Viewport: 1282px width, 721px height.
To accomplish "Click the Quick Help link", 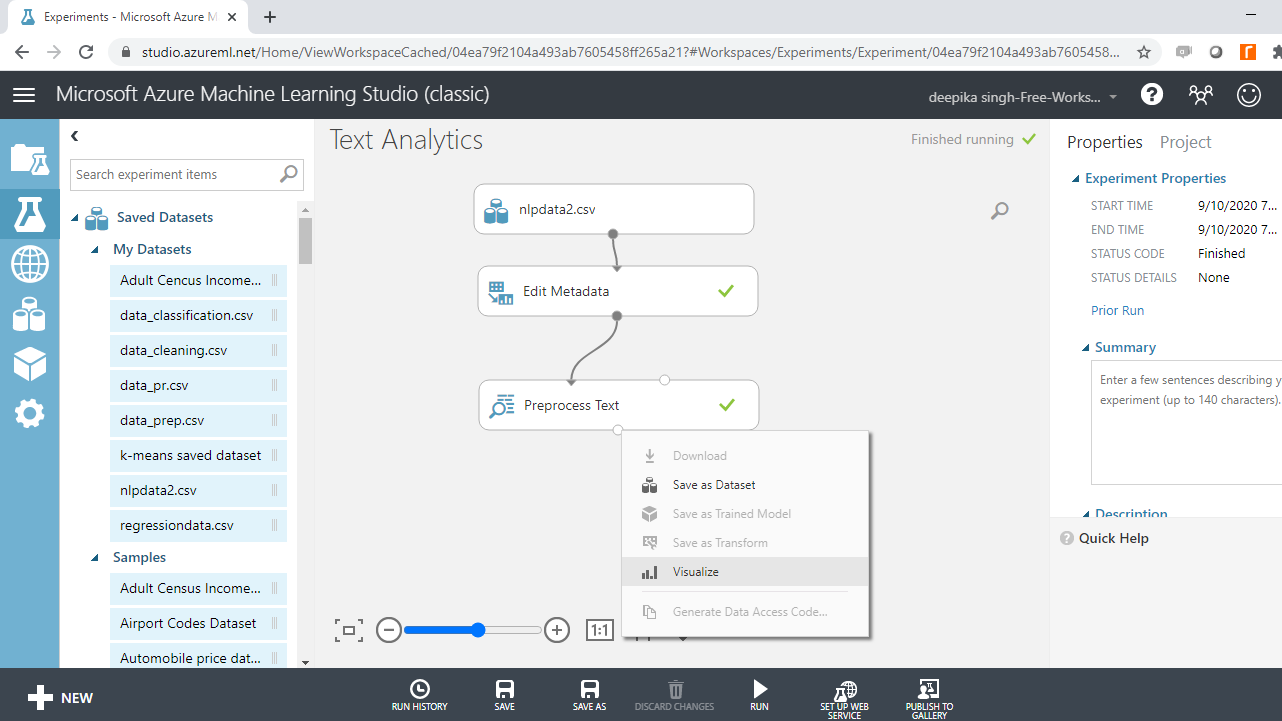I will point(1113,538).
